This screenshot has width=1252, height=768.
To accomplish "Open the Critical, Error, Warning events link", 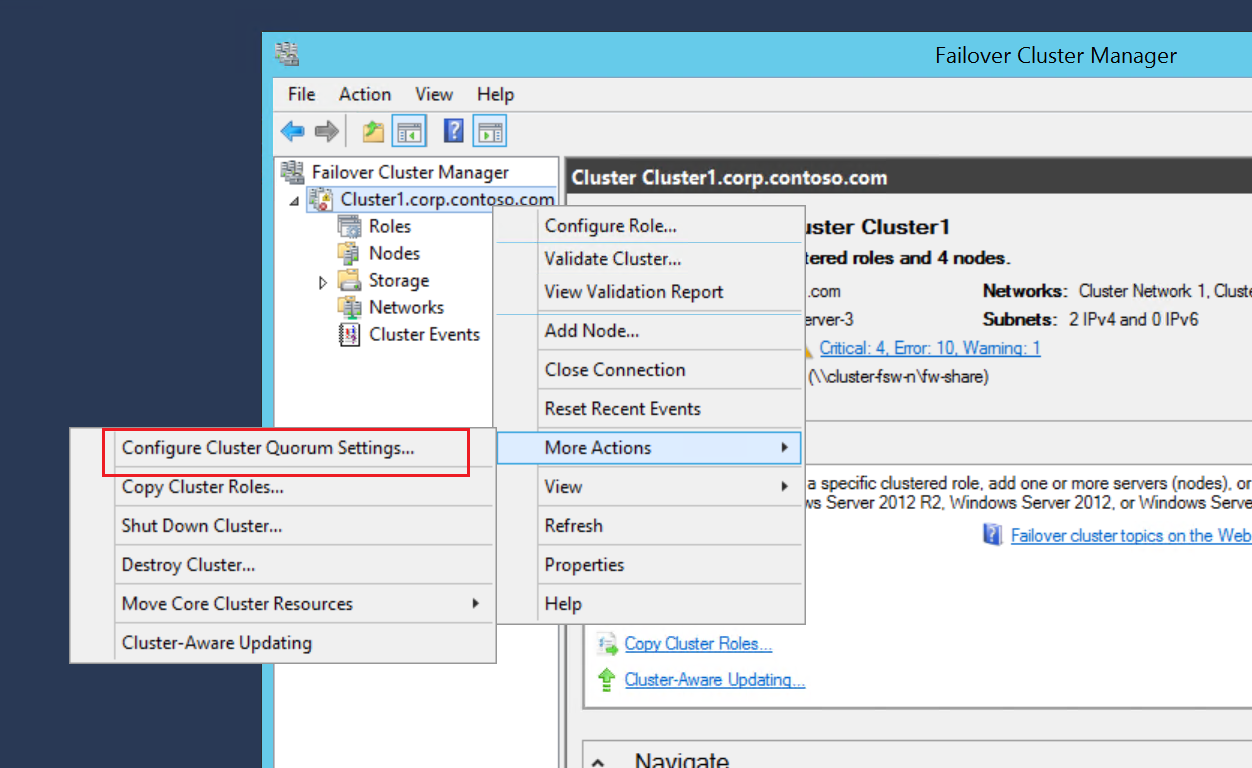I will [929, 348].
